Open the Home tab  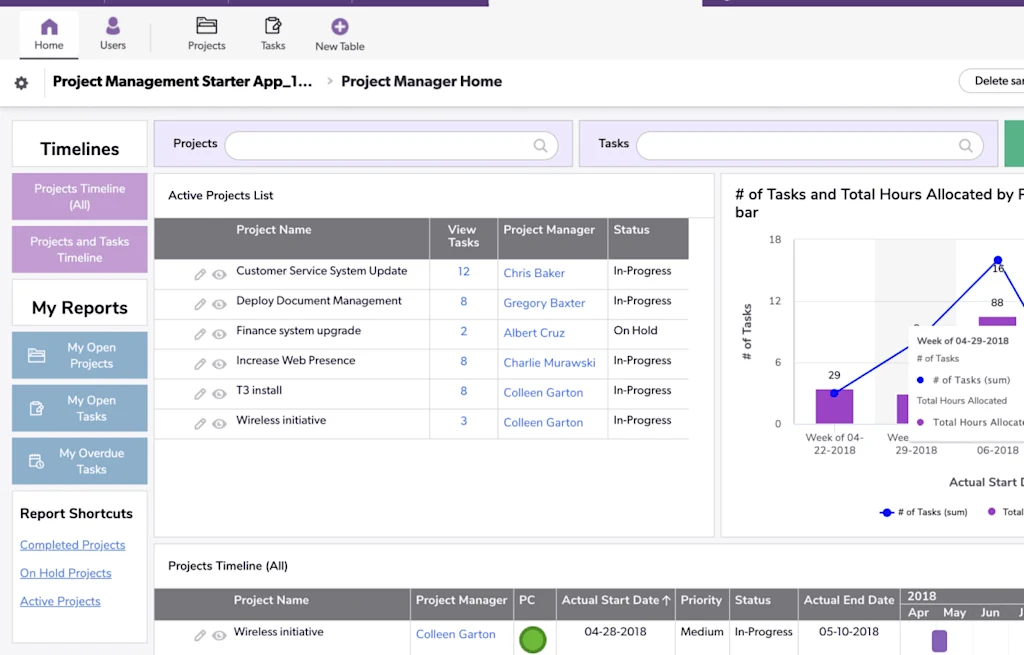click(49, 35)
